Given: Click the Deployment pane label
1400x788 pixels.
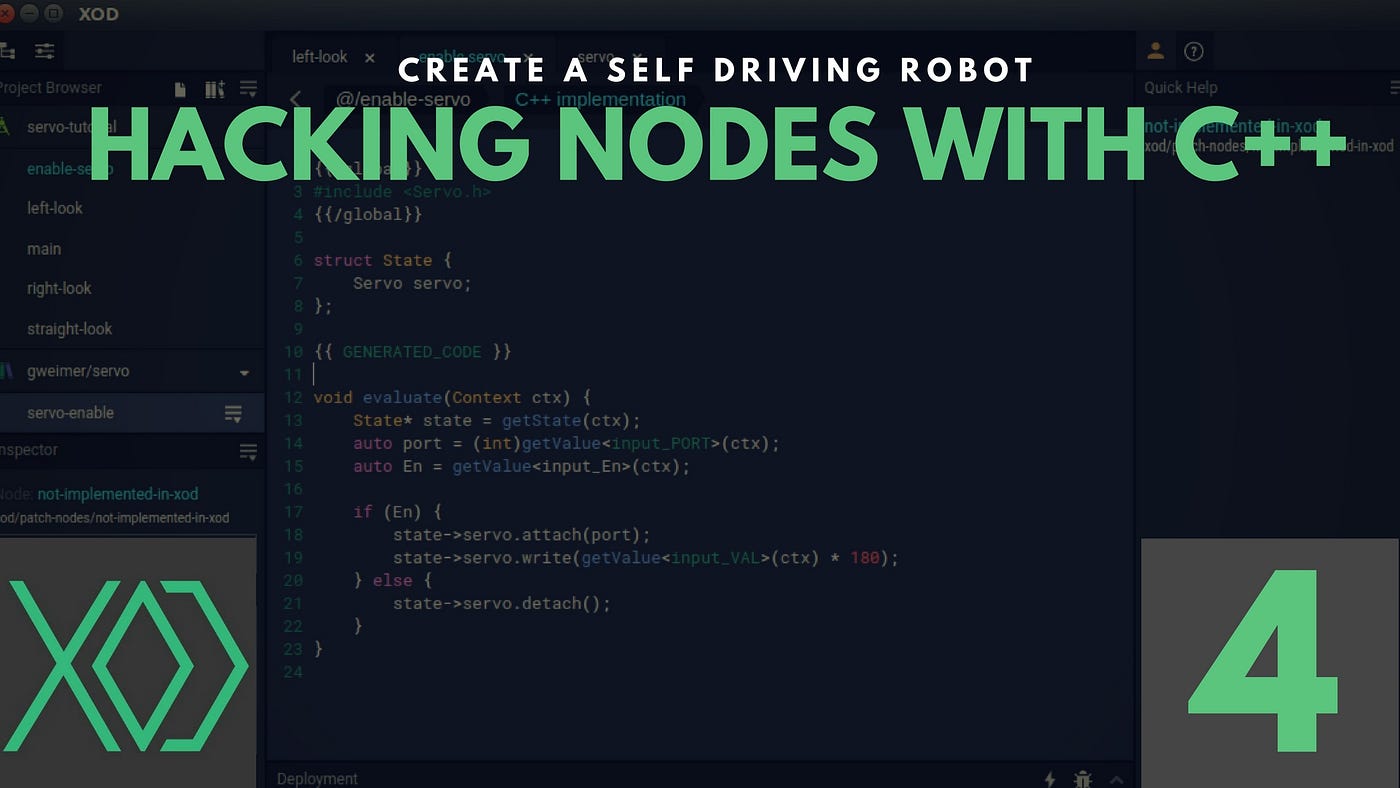Looking at the screenshot, I should coord(317,778).
